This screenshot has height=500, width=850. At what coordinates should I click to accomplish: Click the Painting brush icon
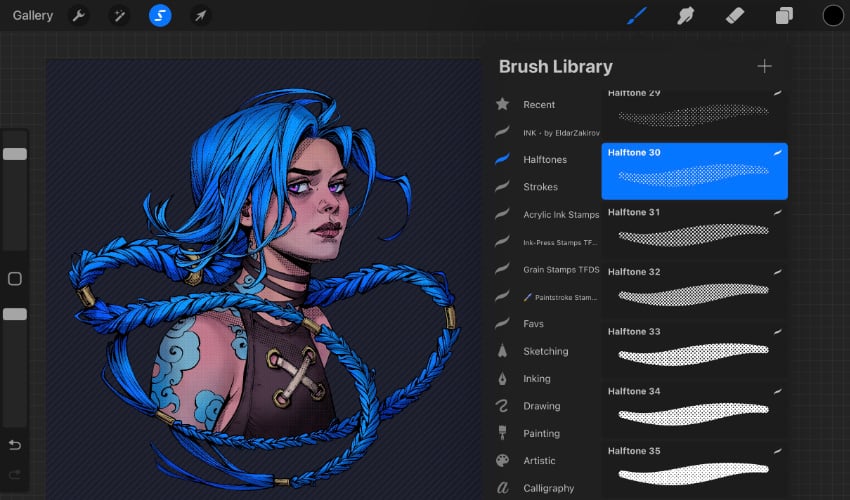click(503, 432)
